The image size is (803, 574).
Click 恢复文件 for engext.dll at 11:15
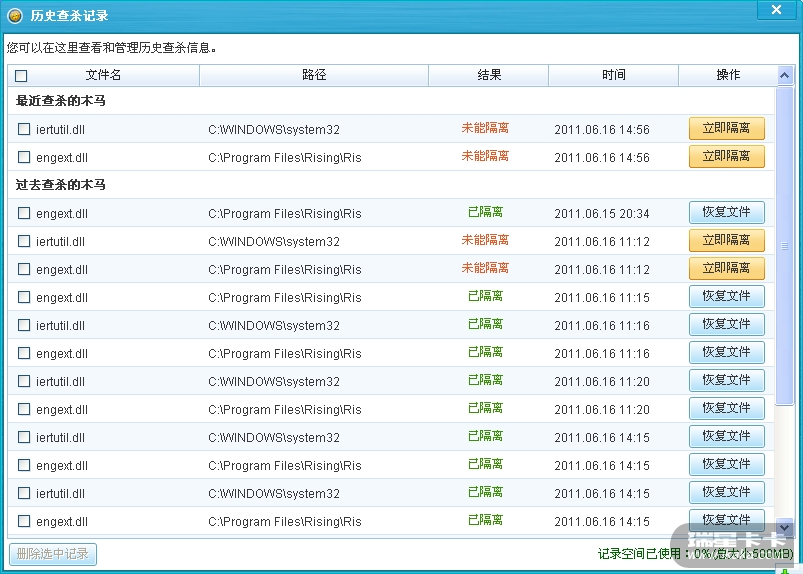coord(727,296)
